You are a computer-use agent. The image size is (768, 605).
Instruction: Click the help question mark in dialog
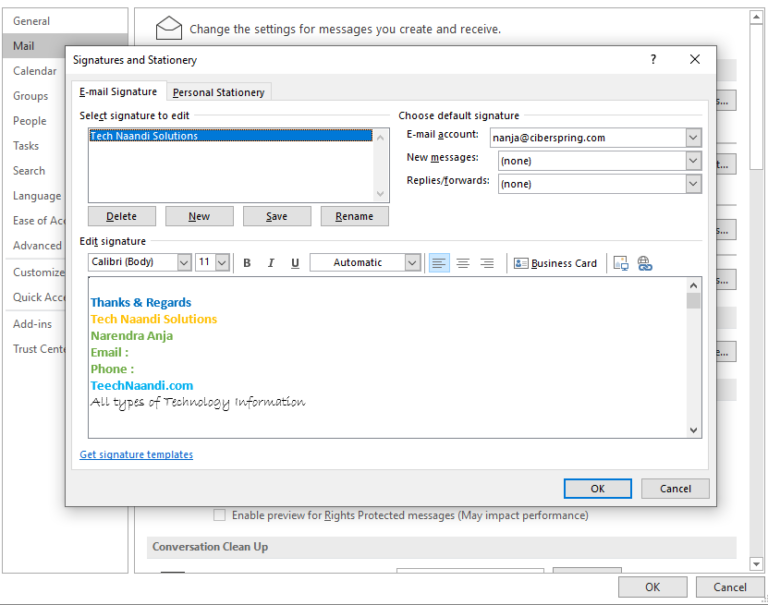click(x=653, y=59)
